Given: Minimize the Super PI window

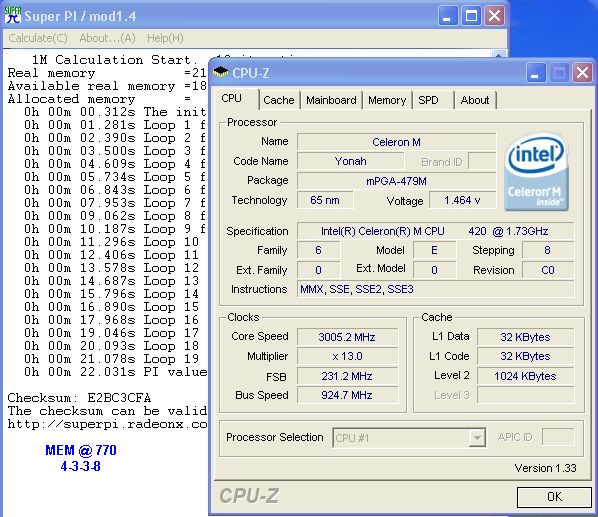Looking at the screenshot, I should [x=447, y=16].
